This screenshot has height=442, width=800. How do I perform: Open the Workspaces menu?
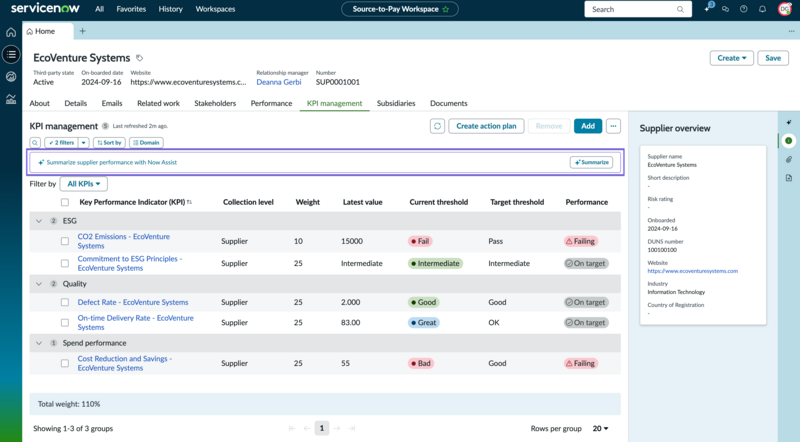[x=215, y=9]
